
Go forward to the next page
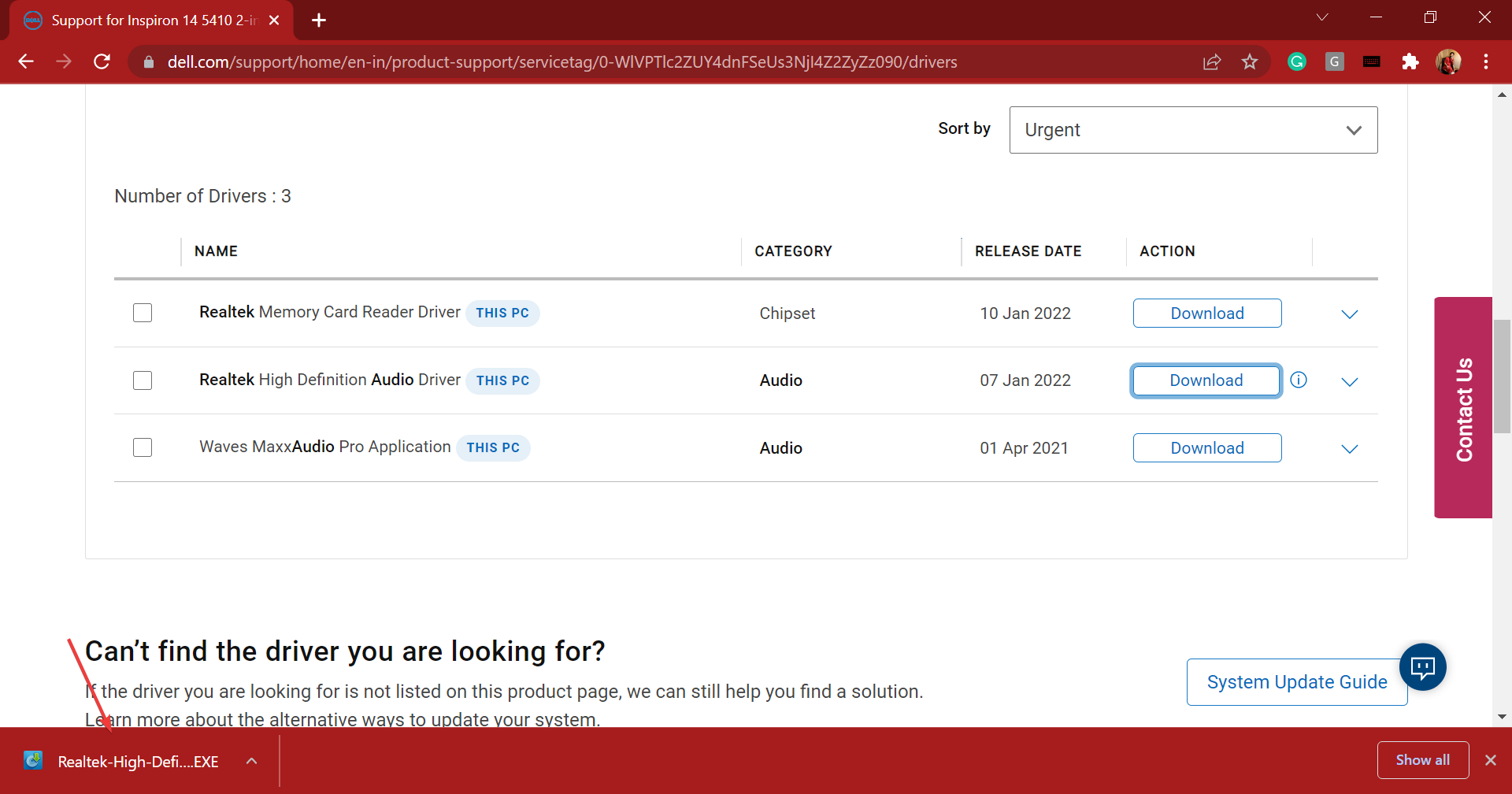pyautogui.click(x=64, y=61)
